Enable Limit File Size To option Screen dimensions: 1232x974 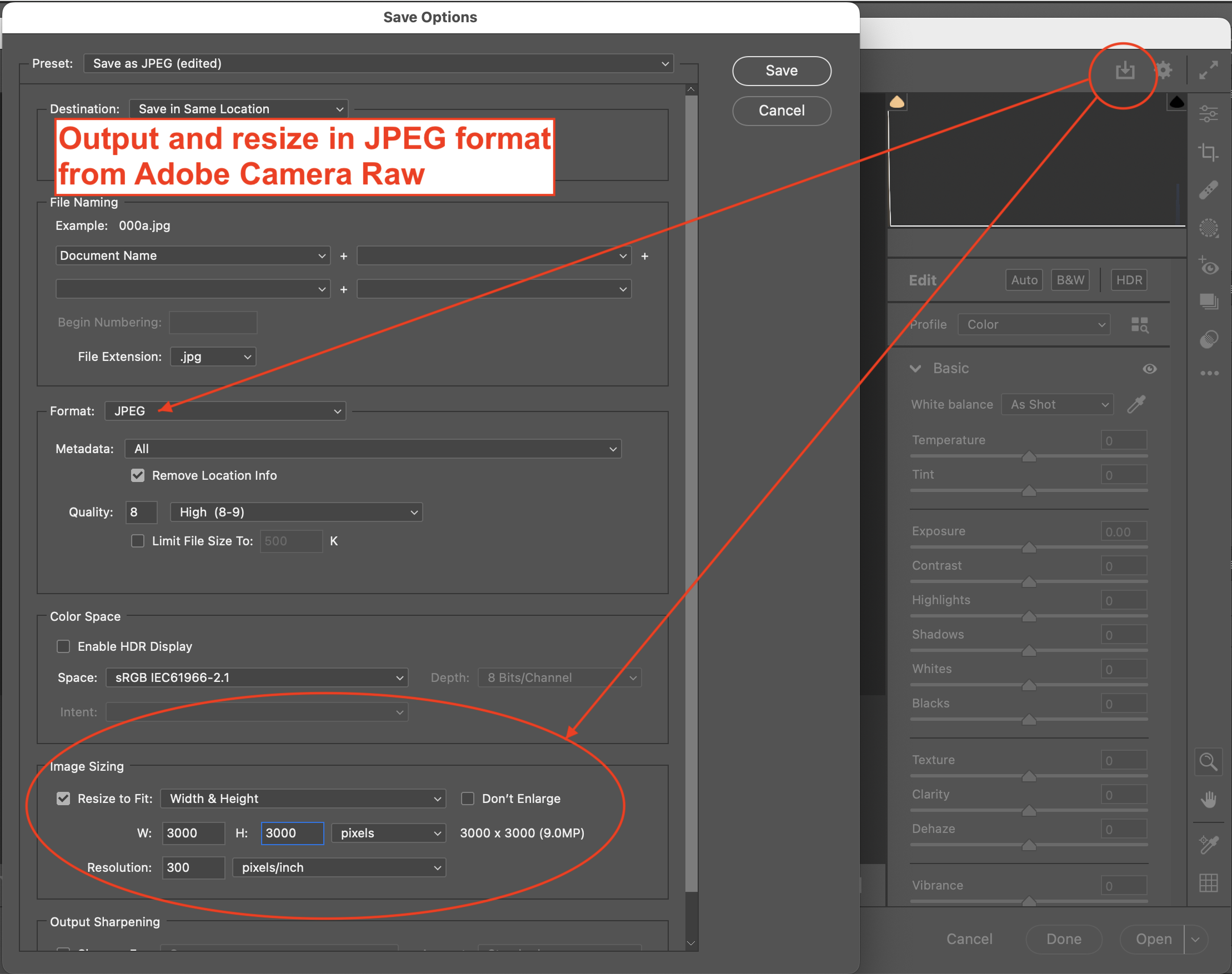click(137, 541)
